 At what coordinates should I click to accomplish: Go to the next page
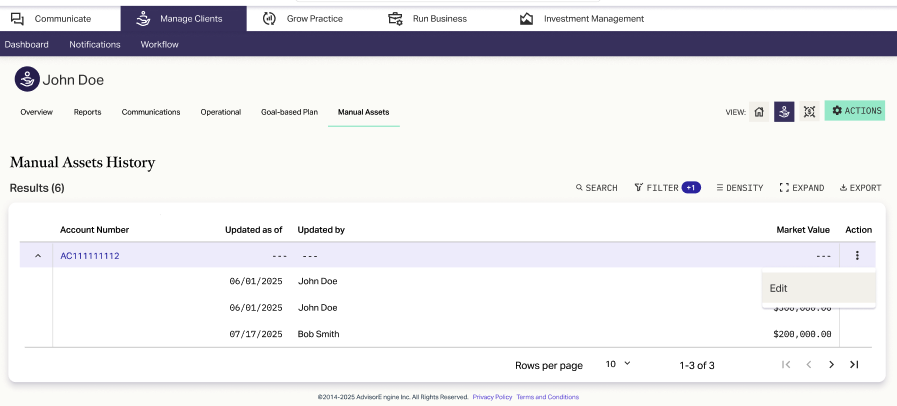tap(831, 364)
